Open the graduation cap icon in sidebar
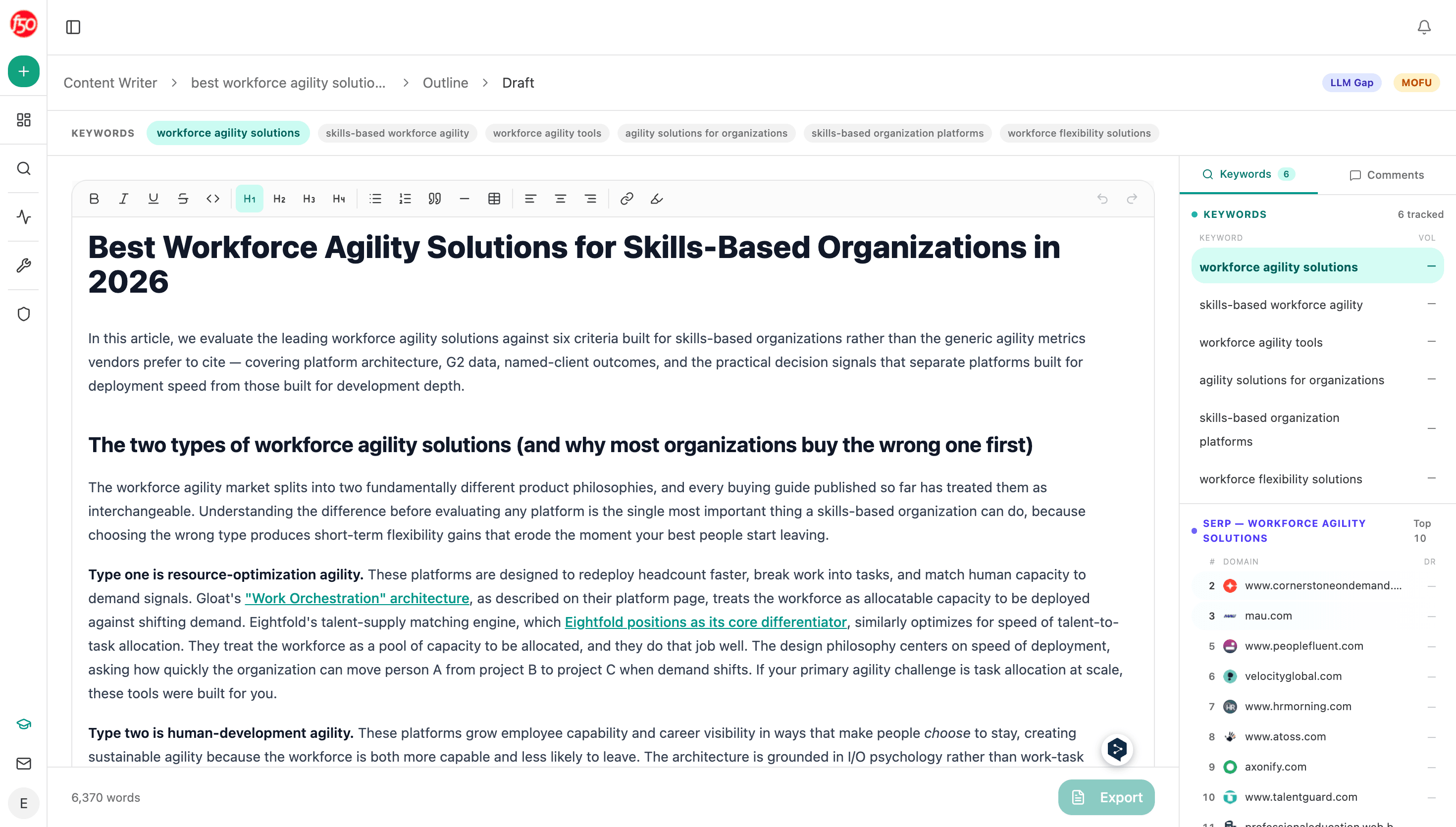Viewport: 1456px width, 827px height. (23, 724)
